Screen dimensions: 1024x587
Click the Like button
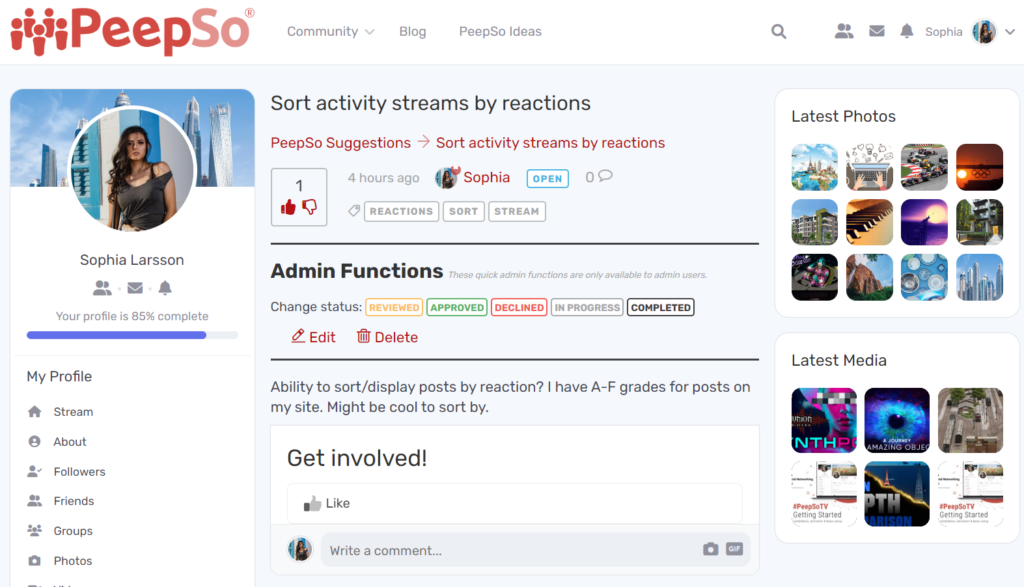pos(327,503)
